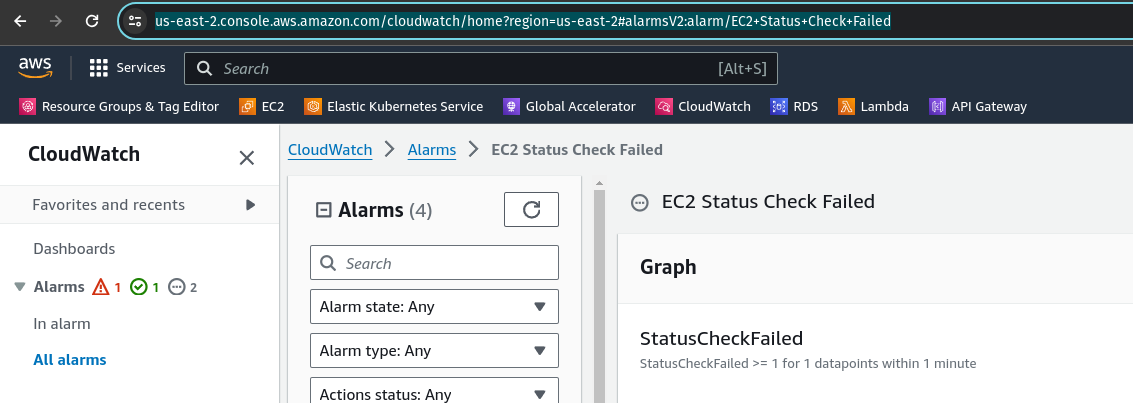The image size is (1133, 403).
Task: Click magnifier icon in alarms Search field
Action: [x=328, y=263]
